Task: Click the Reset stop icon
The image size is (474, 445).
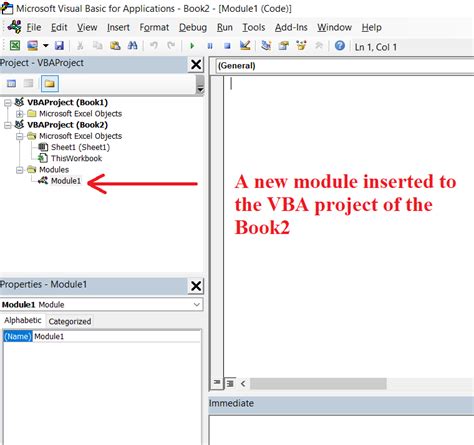Action: 227,46
